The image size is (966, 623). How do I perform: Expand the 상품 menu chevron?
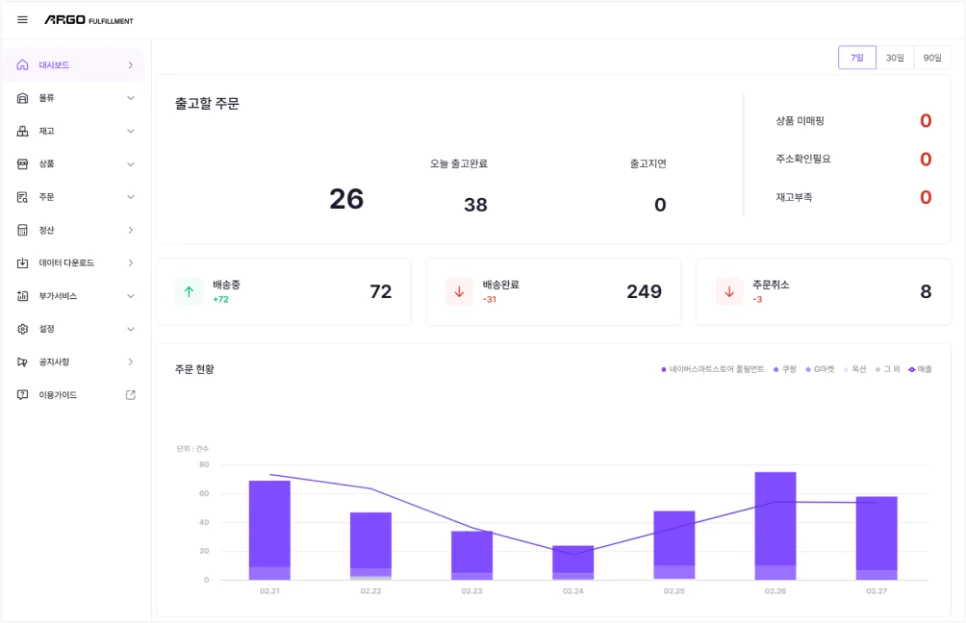tap(131, 164)
